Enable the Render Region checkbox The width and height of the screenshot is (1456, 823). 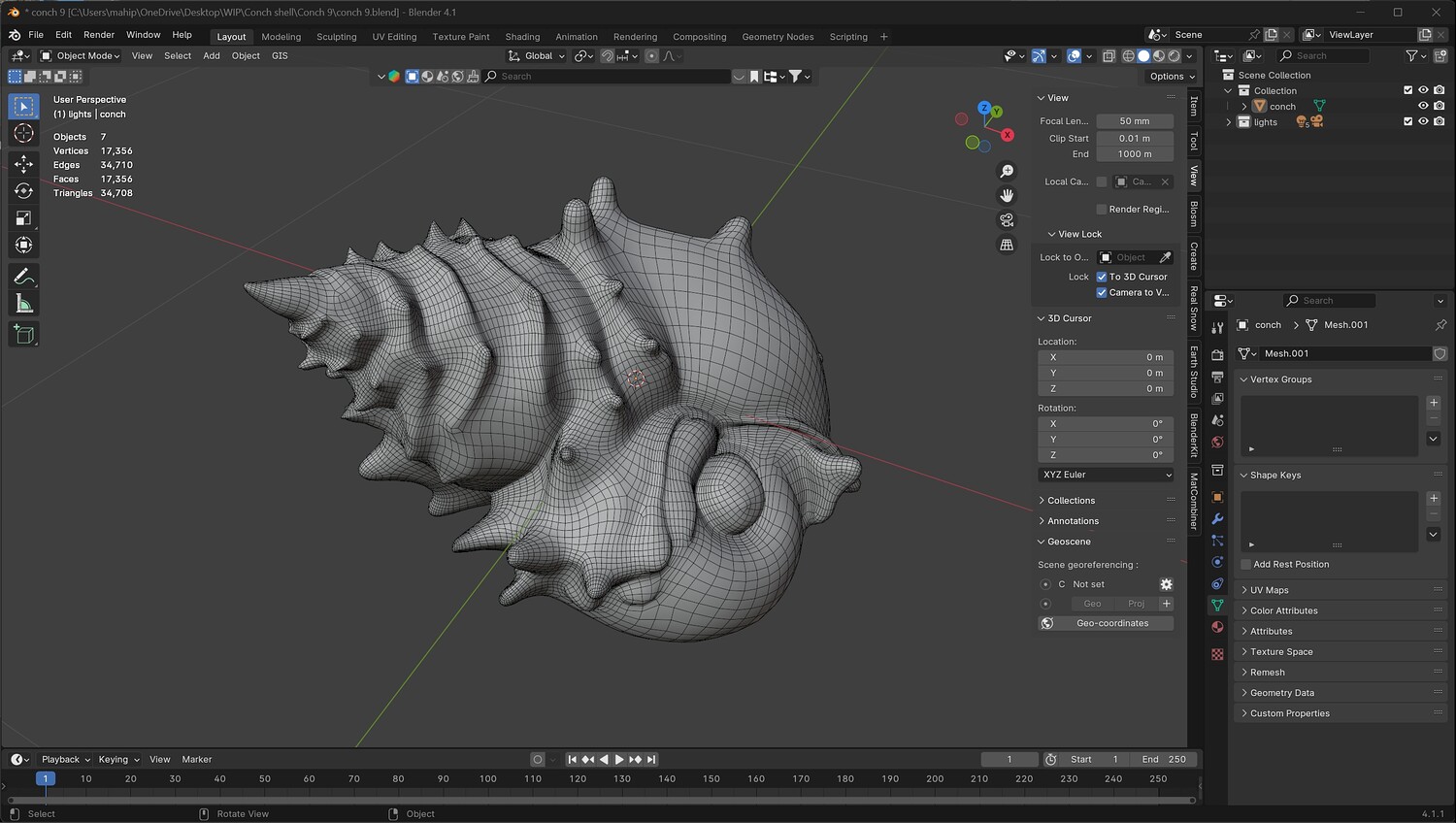click(1102, 210)
